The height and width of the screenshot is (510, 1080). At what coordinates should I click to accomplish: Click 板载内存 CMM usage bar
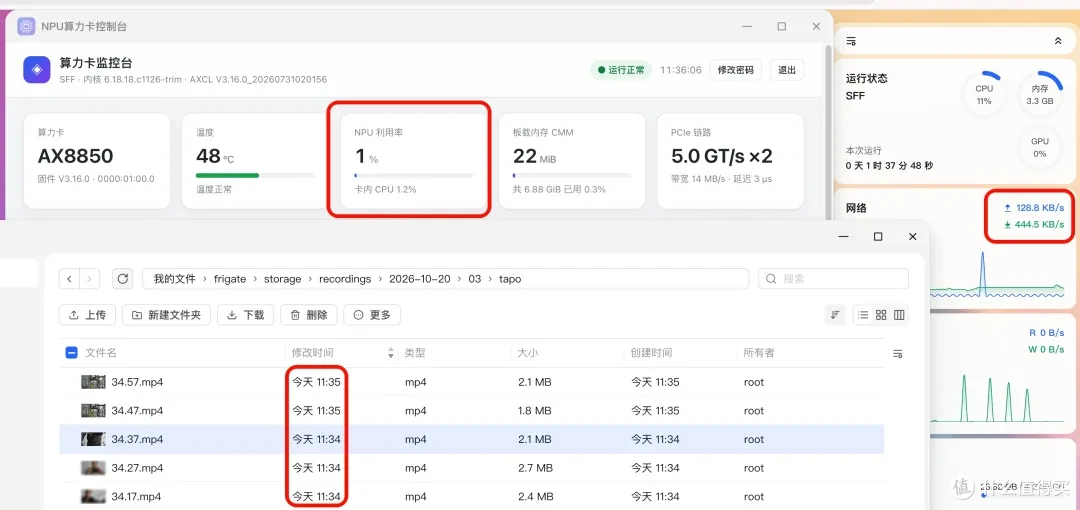click(x=572, y=176)
